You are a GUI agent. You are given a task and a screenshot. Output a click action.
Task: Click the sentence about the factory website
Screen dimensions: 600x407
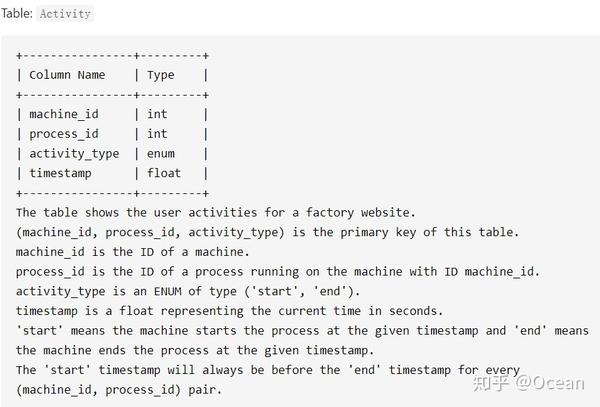[x=215, y=212]
